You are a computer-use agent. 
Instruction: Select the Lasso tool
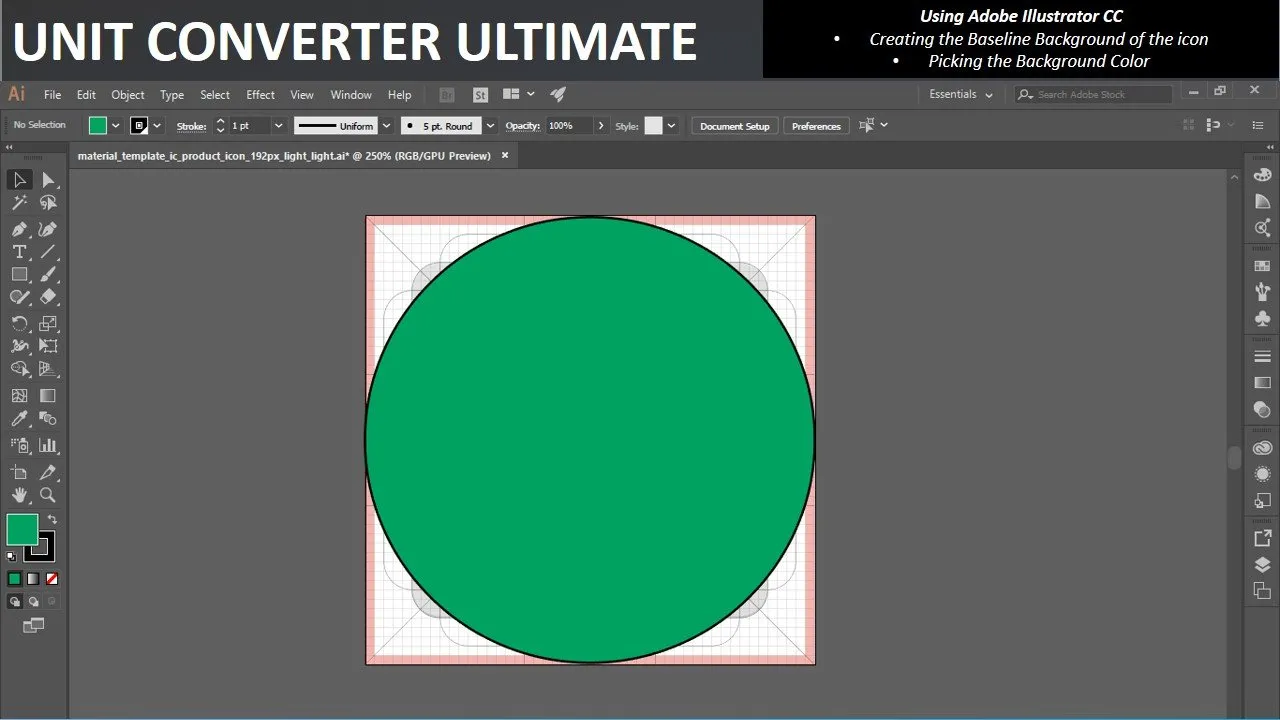(47, 203)
